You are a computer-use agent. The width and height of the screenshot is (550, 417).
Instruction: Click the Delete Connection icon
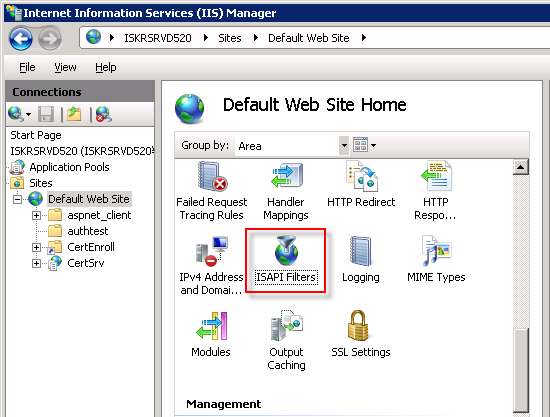[104, 114]
